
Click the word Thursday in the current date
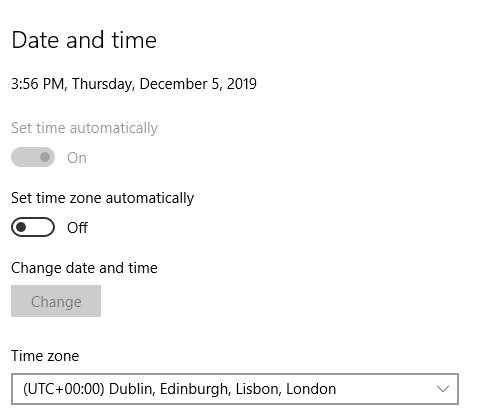click(x=103, y=84)
